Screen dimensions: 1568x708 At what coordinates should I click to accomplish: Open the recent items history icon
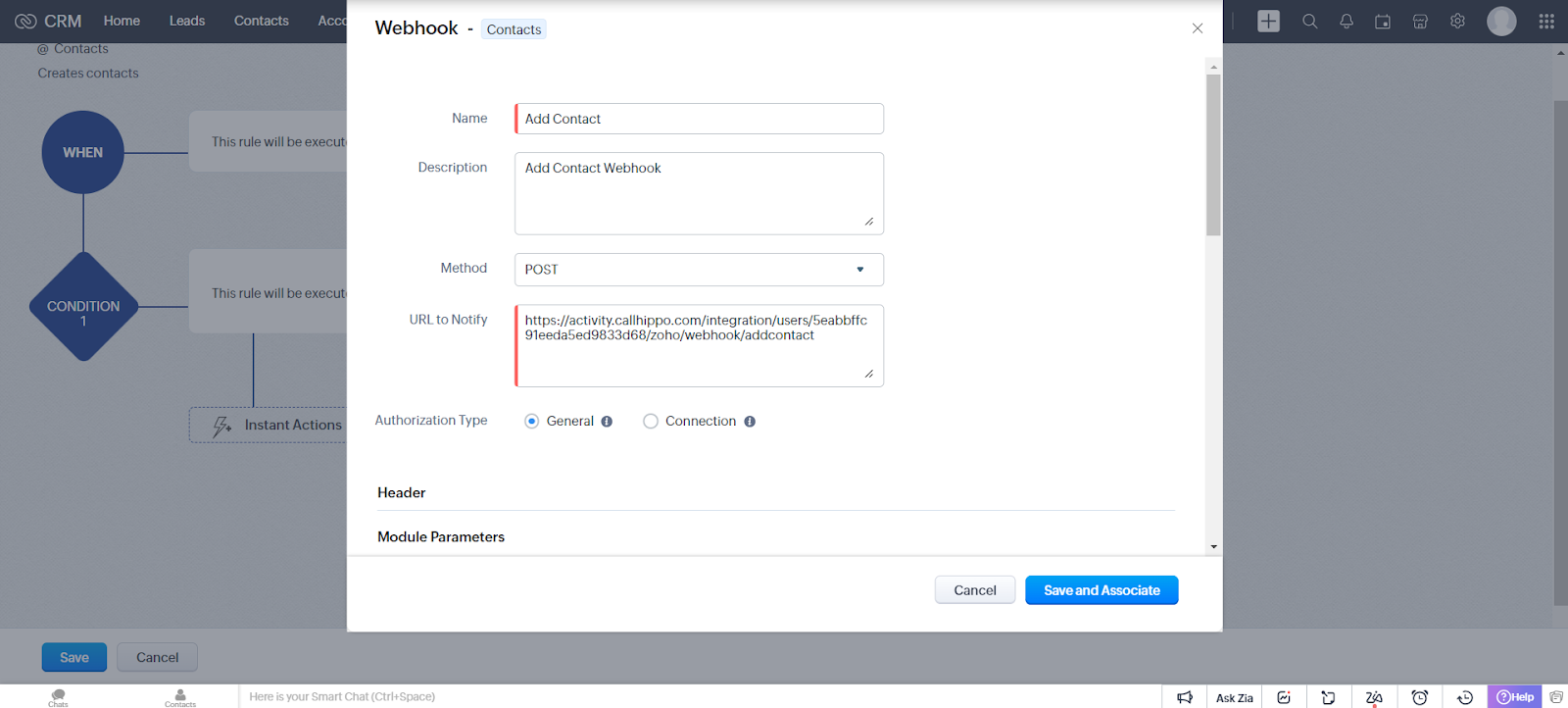(1465, 697)
